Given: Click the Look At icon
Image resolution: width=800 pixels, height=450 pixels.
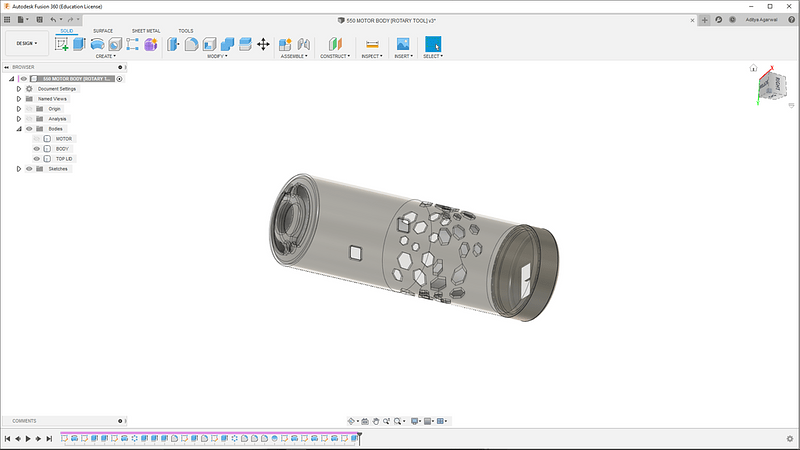Looking at the screenshot, I should [x=365, y=421].
